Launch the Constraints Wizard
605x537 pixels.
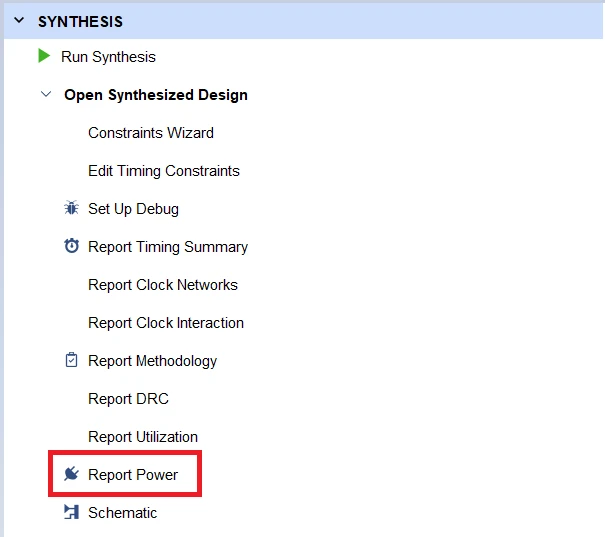pyautogui.click(x=151, y=133)
